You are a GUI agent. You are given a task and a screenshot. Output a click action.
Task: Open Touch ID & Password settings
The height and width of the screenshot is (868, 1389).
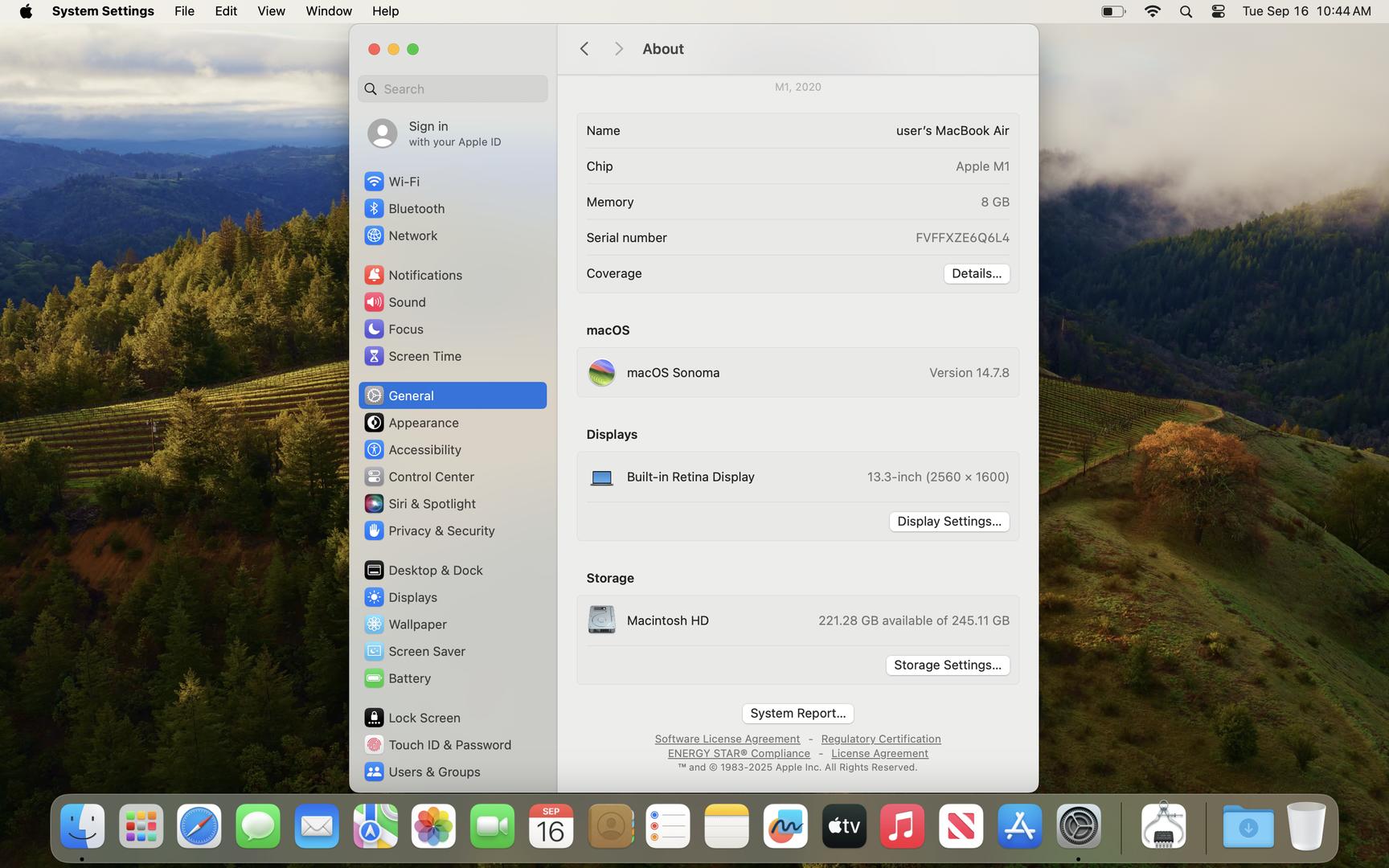[453, 745]
